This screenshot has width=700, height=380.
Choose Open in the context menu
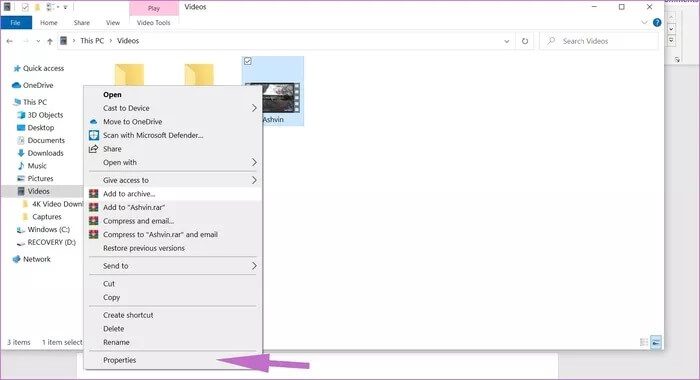(112, 95)
